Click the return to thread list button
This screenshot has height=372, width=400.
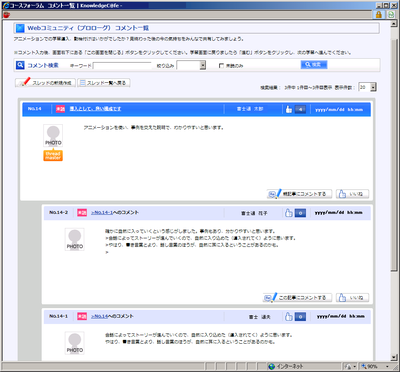pyautogui.click(x=104, y=83)
